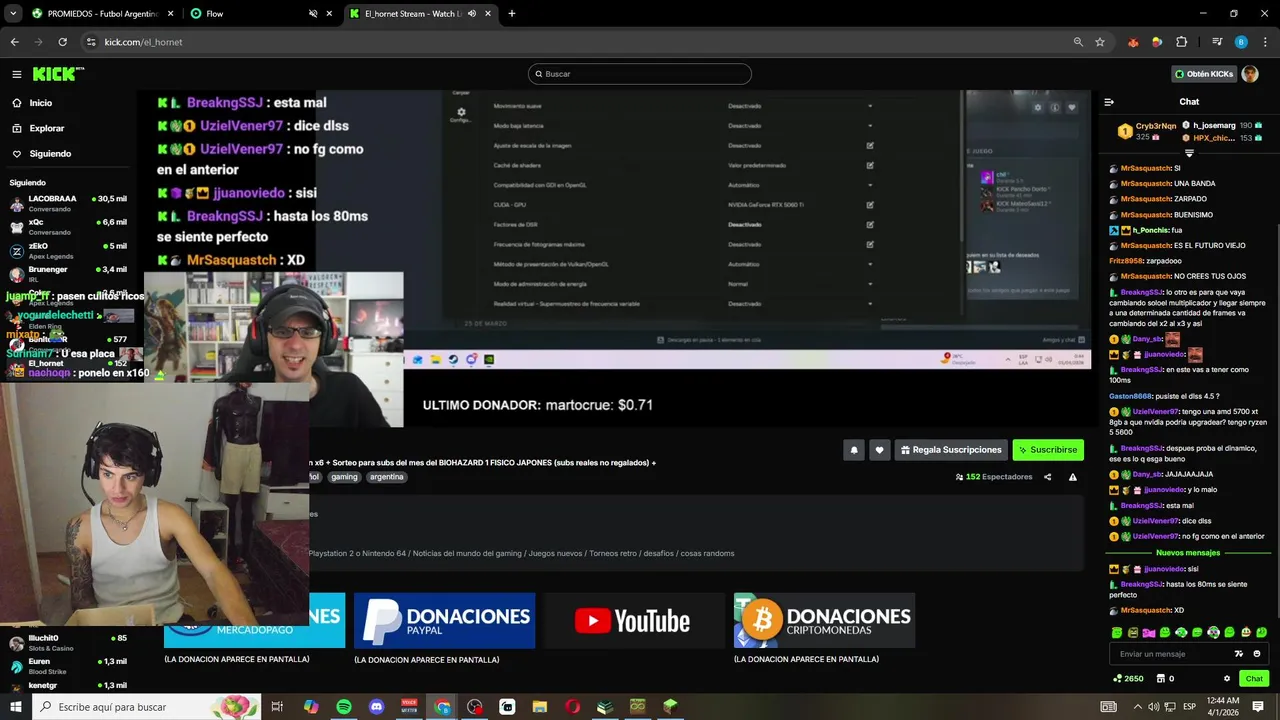This screenshot has height=720, width=1280.
Task: Open the Kick hamburger menu
Action: point(17,74)
